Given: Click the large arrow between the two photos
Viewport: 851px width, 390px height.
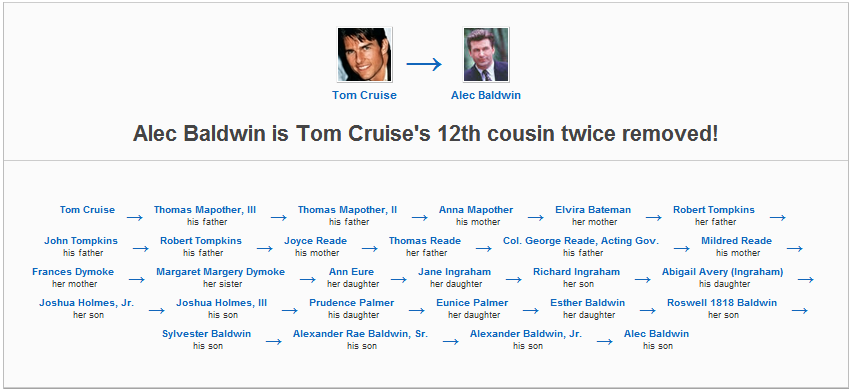Looking at the screenshot, I should pyautogui.click(x=424, y=65).
